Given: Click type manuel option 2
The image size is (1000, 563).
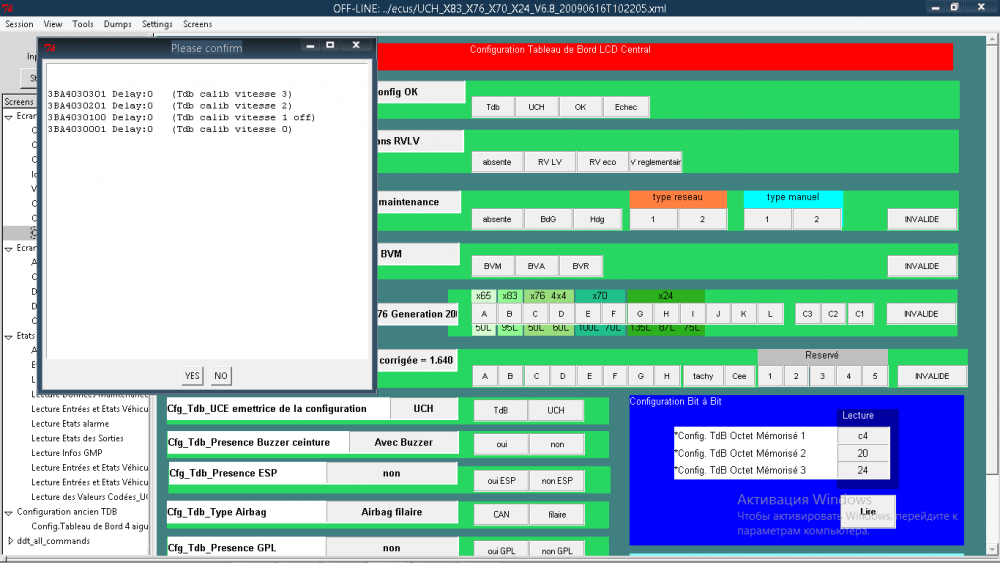Looking at the screenshot, I should [816, 219].
